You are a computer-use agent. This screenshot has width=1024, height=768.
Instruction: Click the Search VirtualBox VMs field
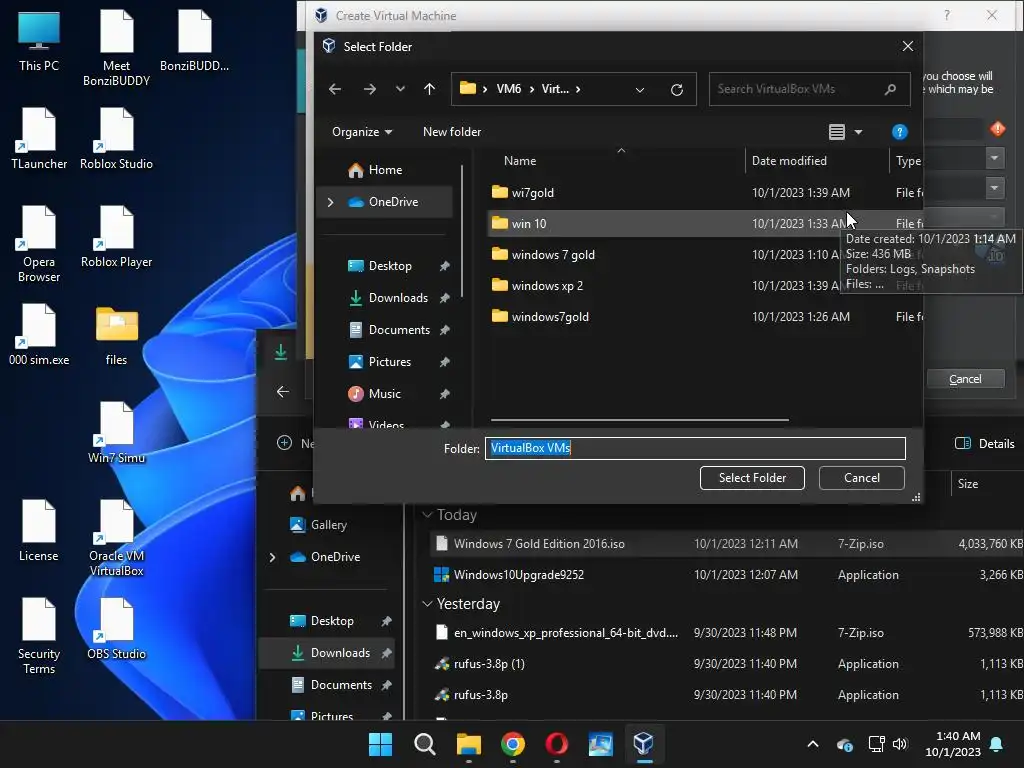click(x=808, y=89)
